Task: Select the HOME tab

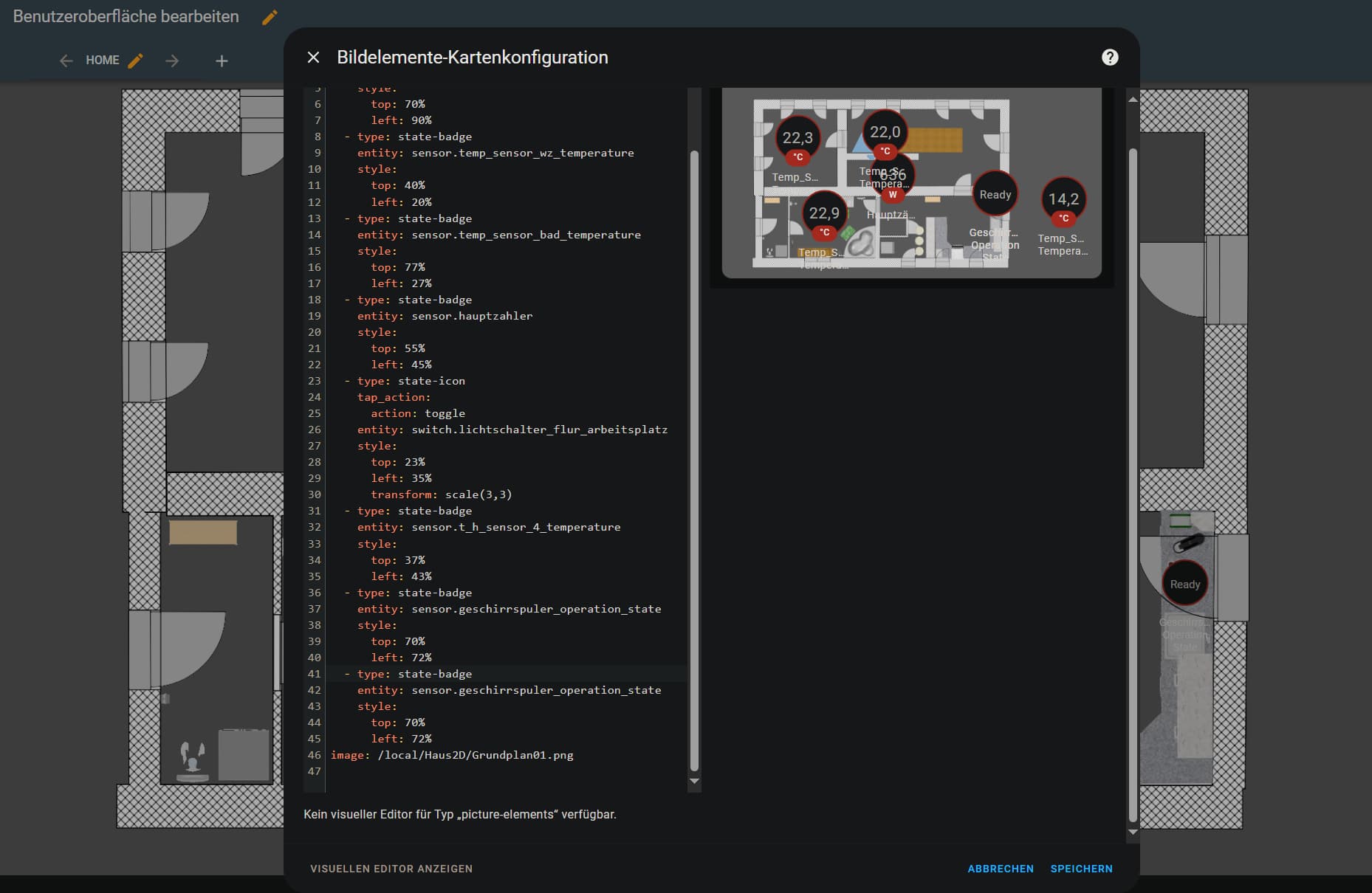Action: point(102,61)
